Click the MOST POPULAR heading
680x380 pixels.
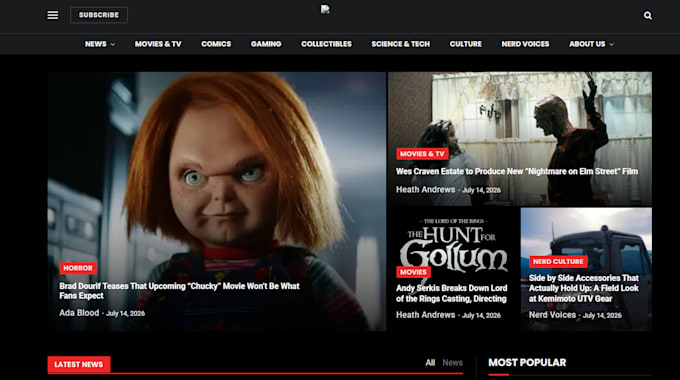click(527, 363)
